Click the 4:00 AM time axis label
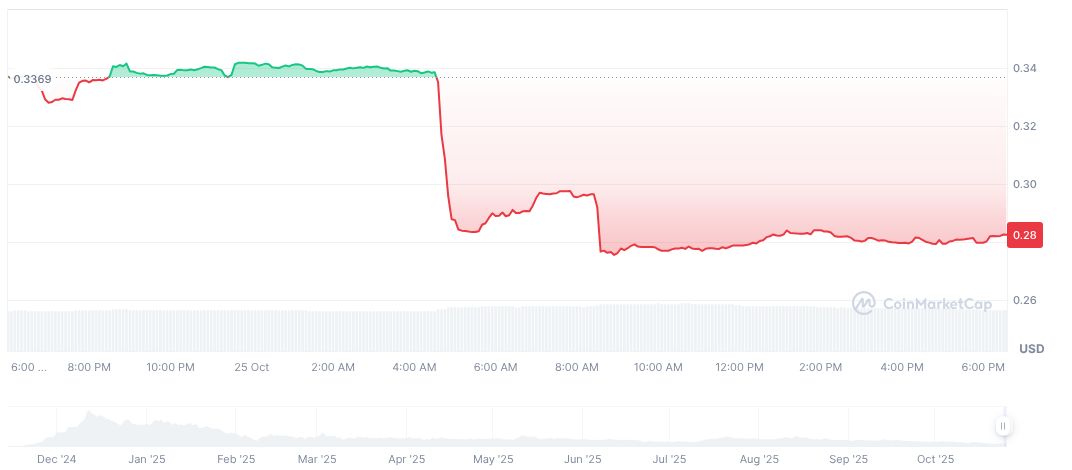 click(x=414, y=367)
